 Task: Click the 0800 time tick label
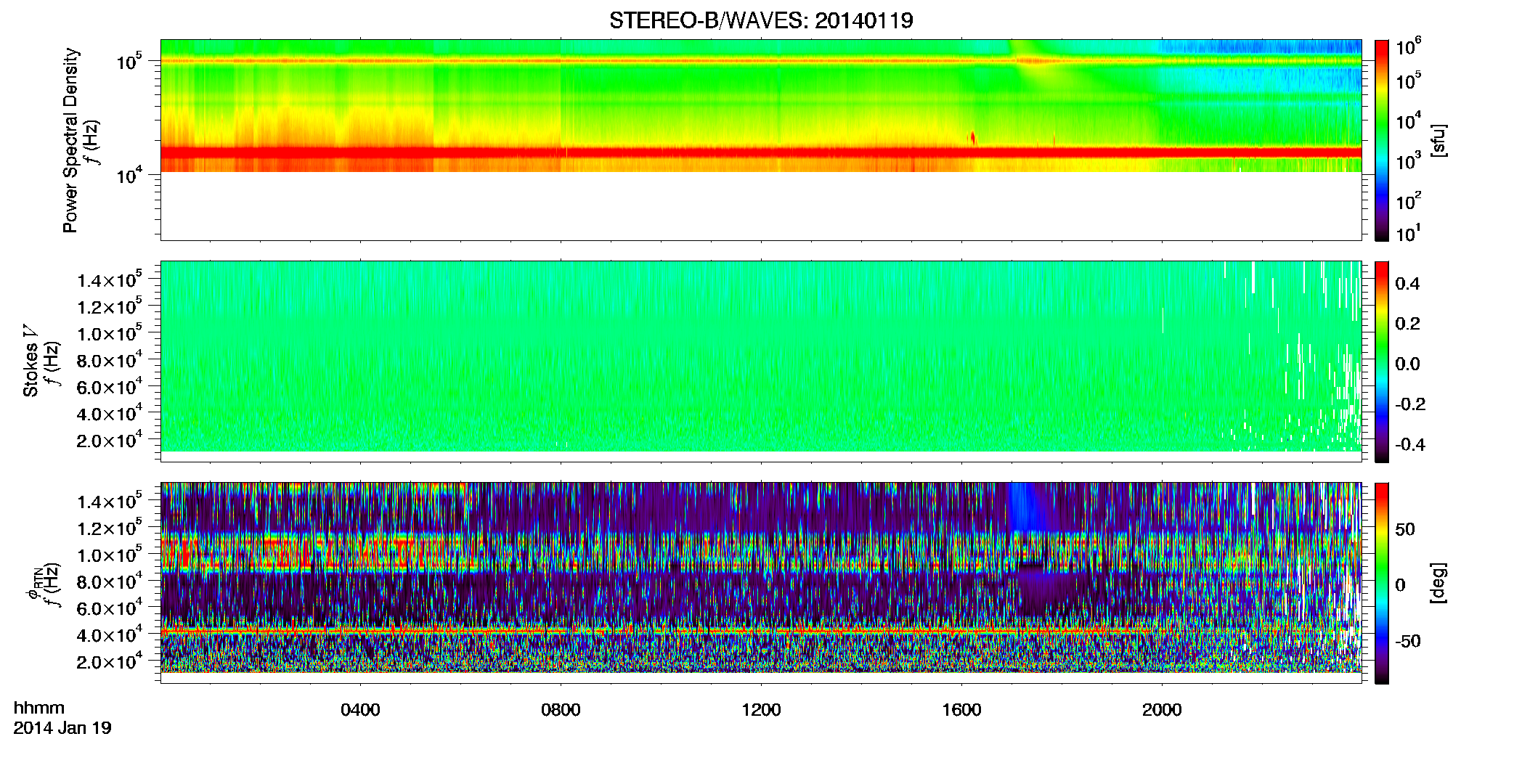[561, 710]
